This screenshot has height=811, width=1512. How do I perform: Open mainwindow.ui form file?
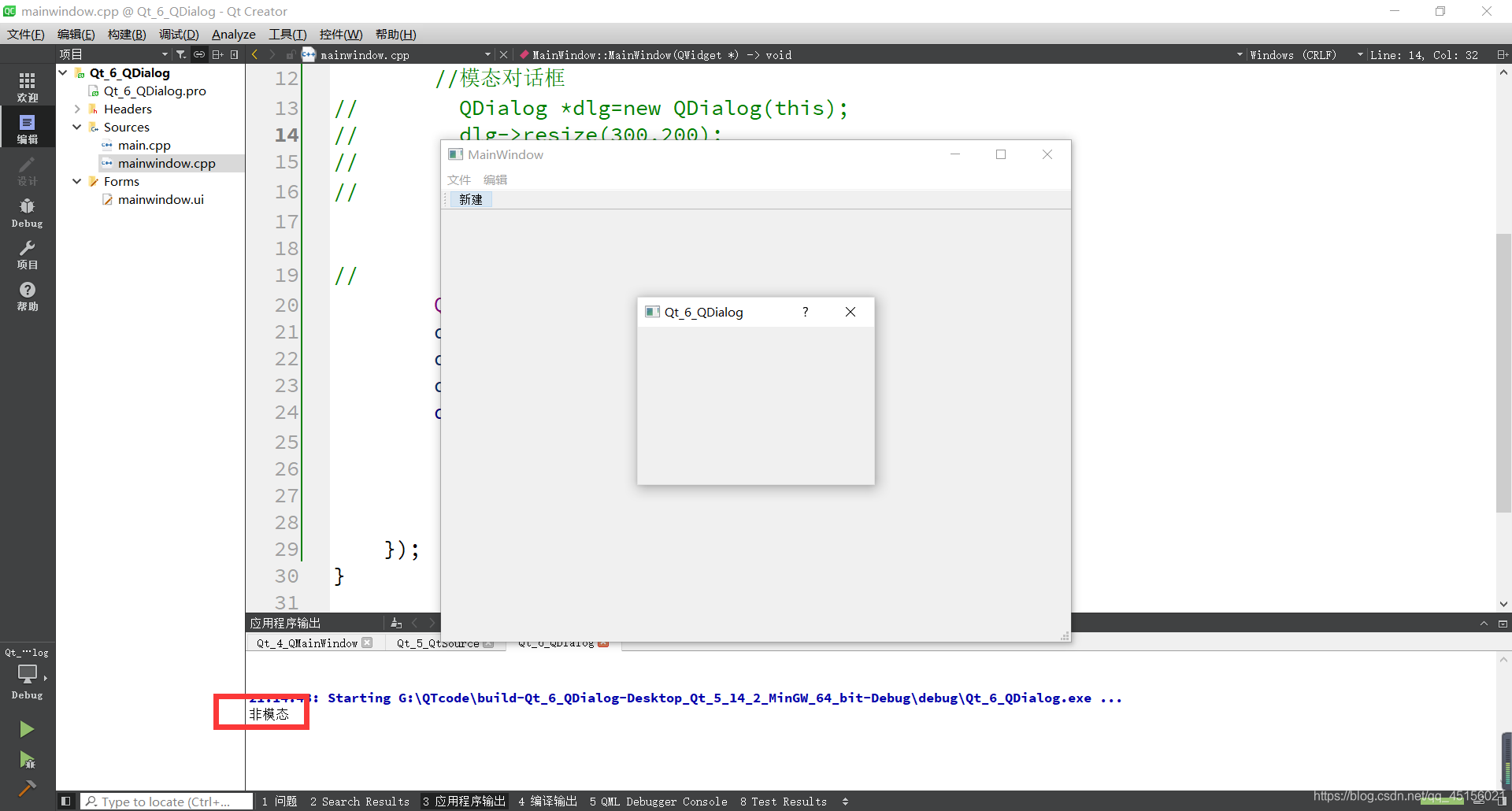[x=161, y=199]
